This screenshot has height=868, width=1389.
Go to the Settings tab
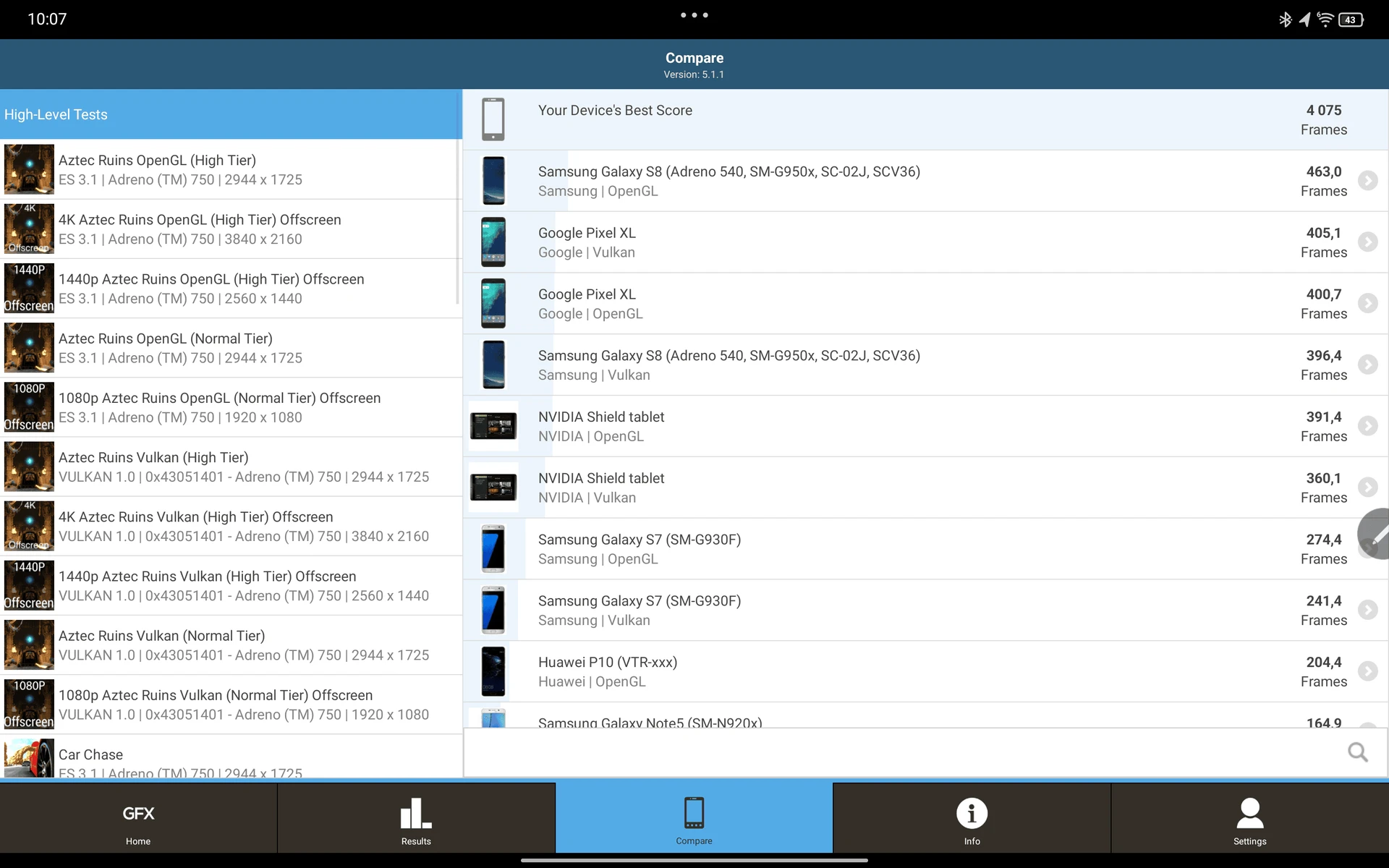1249,818
